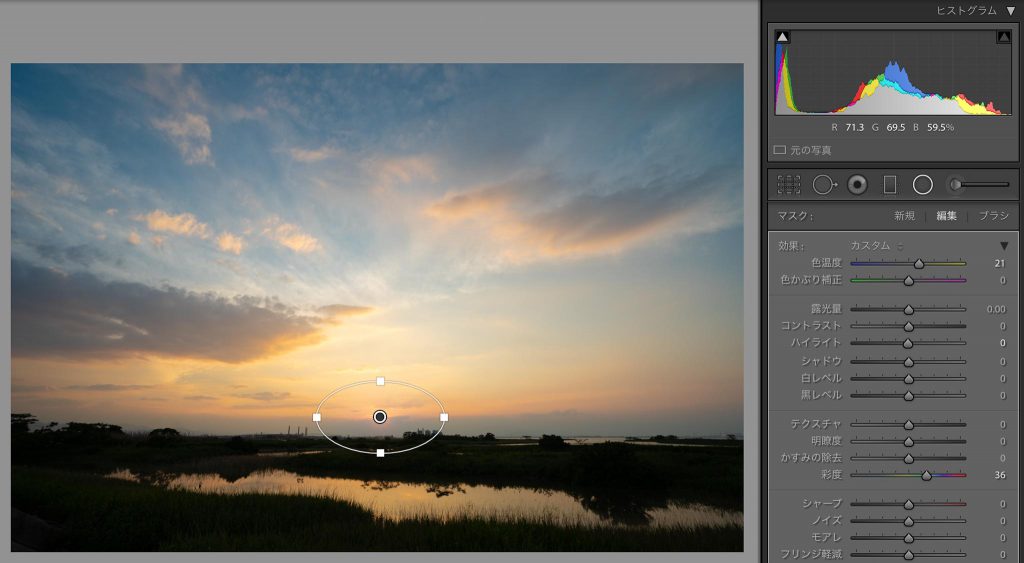Viewport: 1024px width, 563px height.
Task: Click the 白レベル slider track
Action: (x=908, y=378)
